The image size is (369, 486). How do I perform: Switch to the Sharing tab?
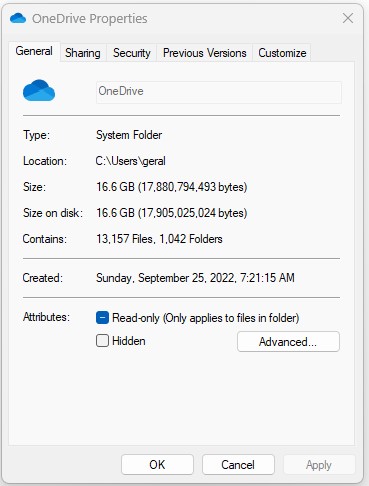(83, 53)
